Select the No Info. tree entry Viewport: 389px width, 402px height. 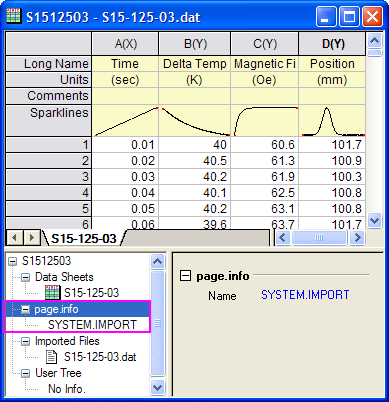(x=67, y=389)
